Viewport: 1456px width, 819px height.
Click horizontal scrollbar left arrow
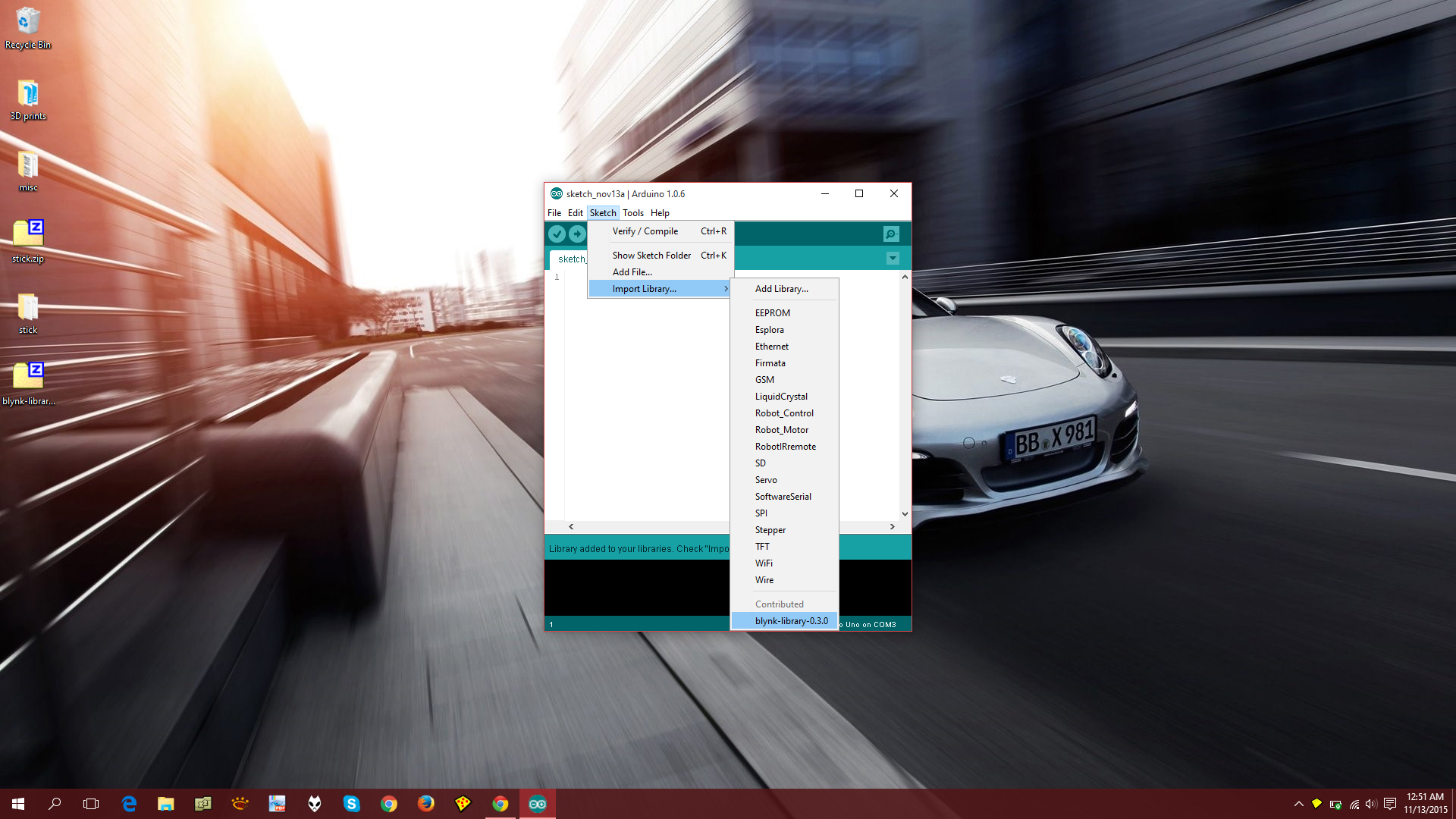point(571,526)
